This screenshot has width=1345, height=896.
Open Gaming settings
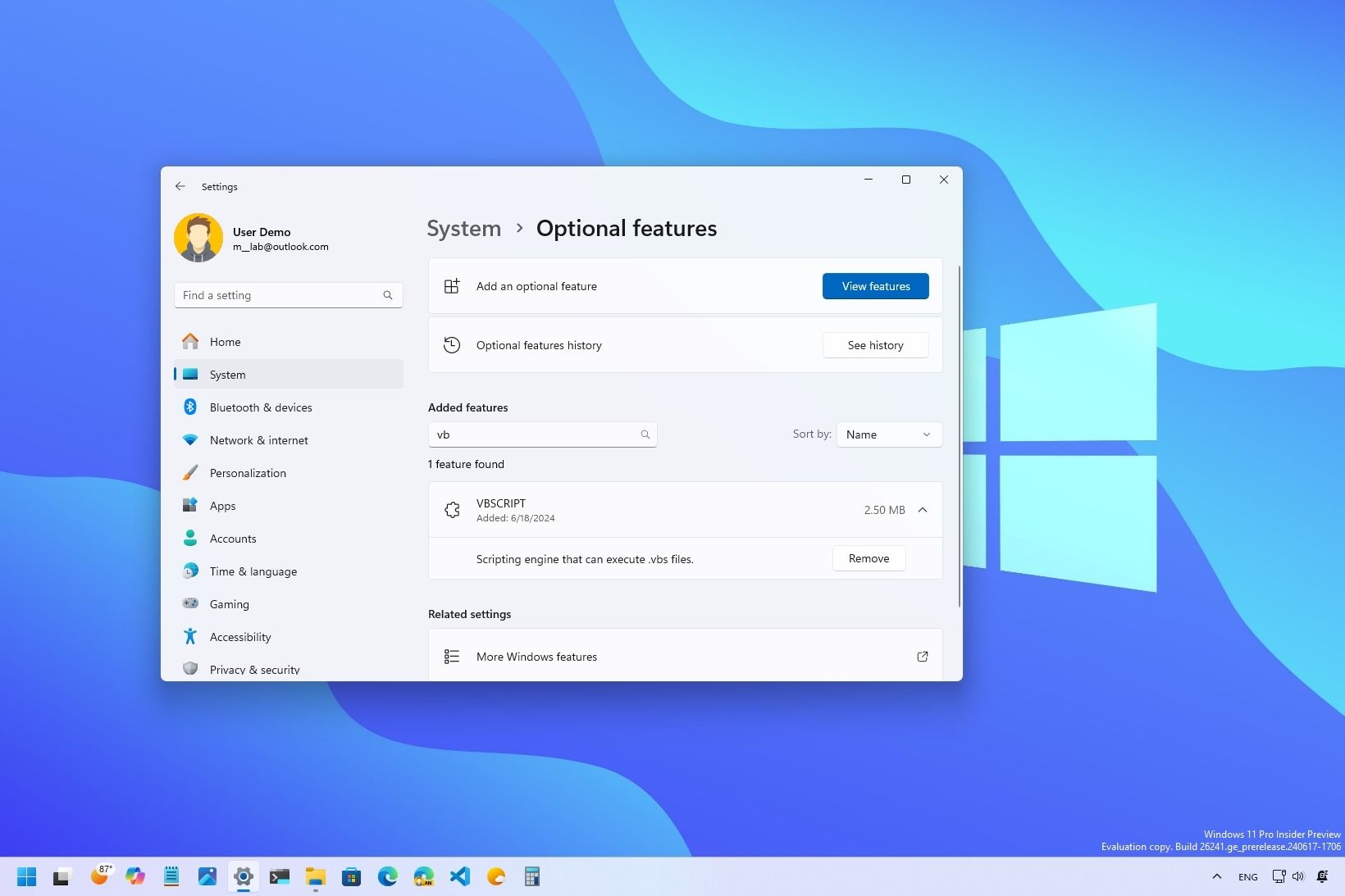point(289,604)
